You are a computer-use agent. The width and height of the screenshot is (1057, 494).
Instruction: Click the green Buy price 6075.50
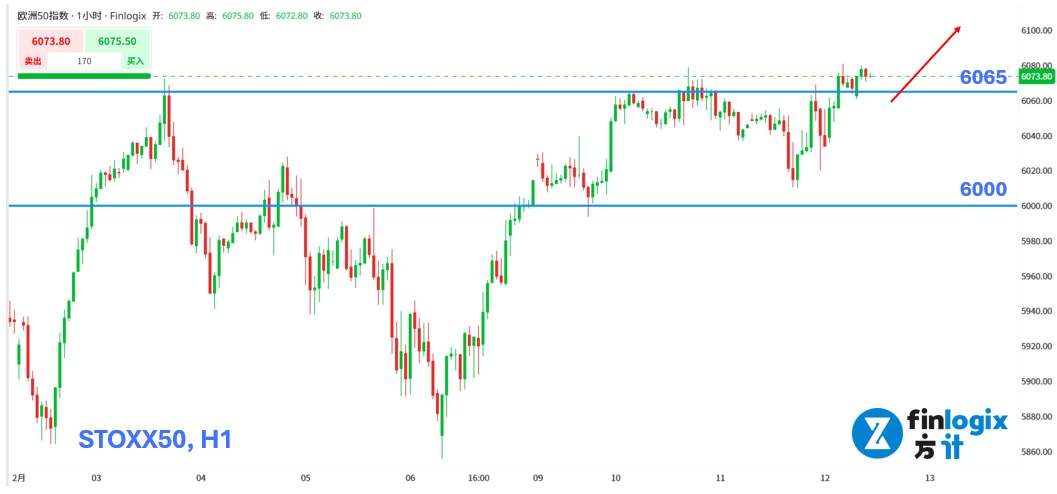coord(117,41)
